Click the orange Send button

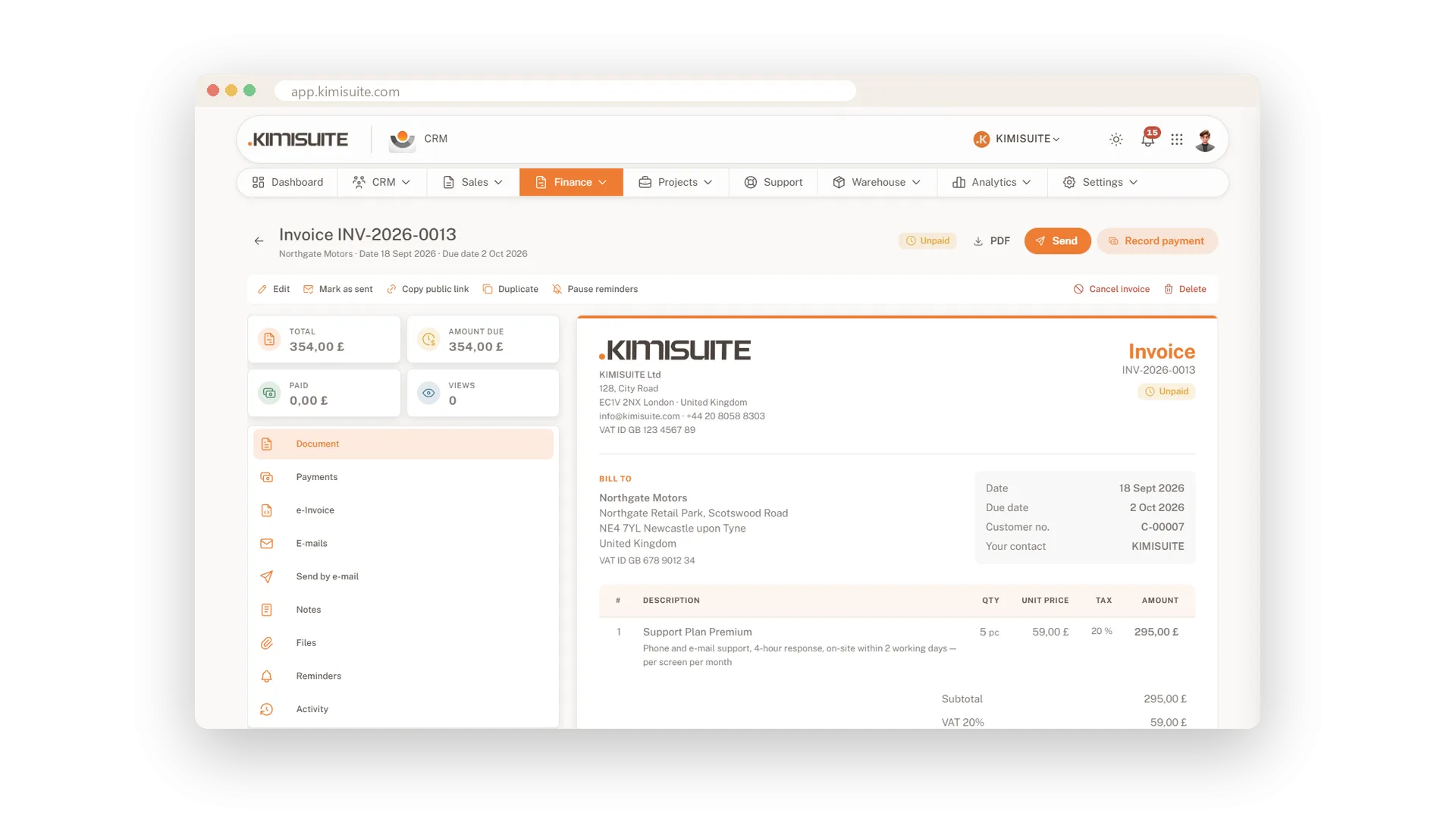coord(1057,241)
